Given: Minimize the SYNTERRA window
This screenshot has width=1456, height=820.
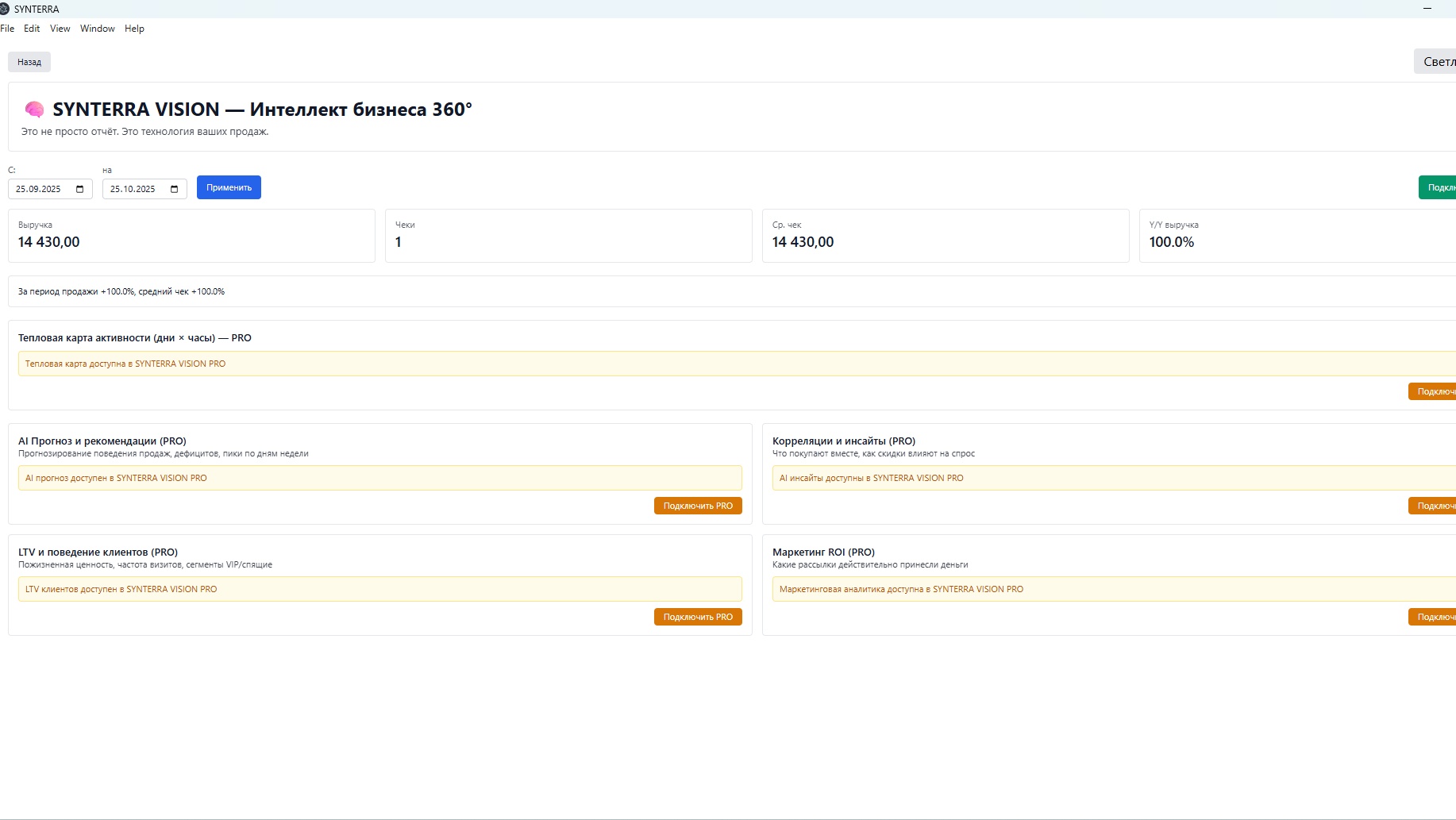Looking at the screenshot, I should (x=1427, y=9).
